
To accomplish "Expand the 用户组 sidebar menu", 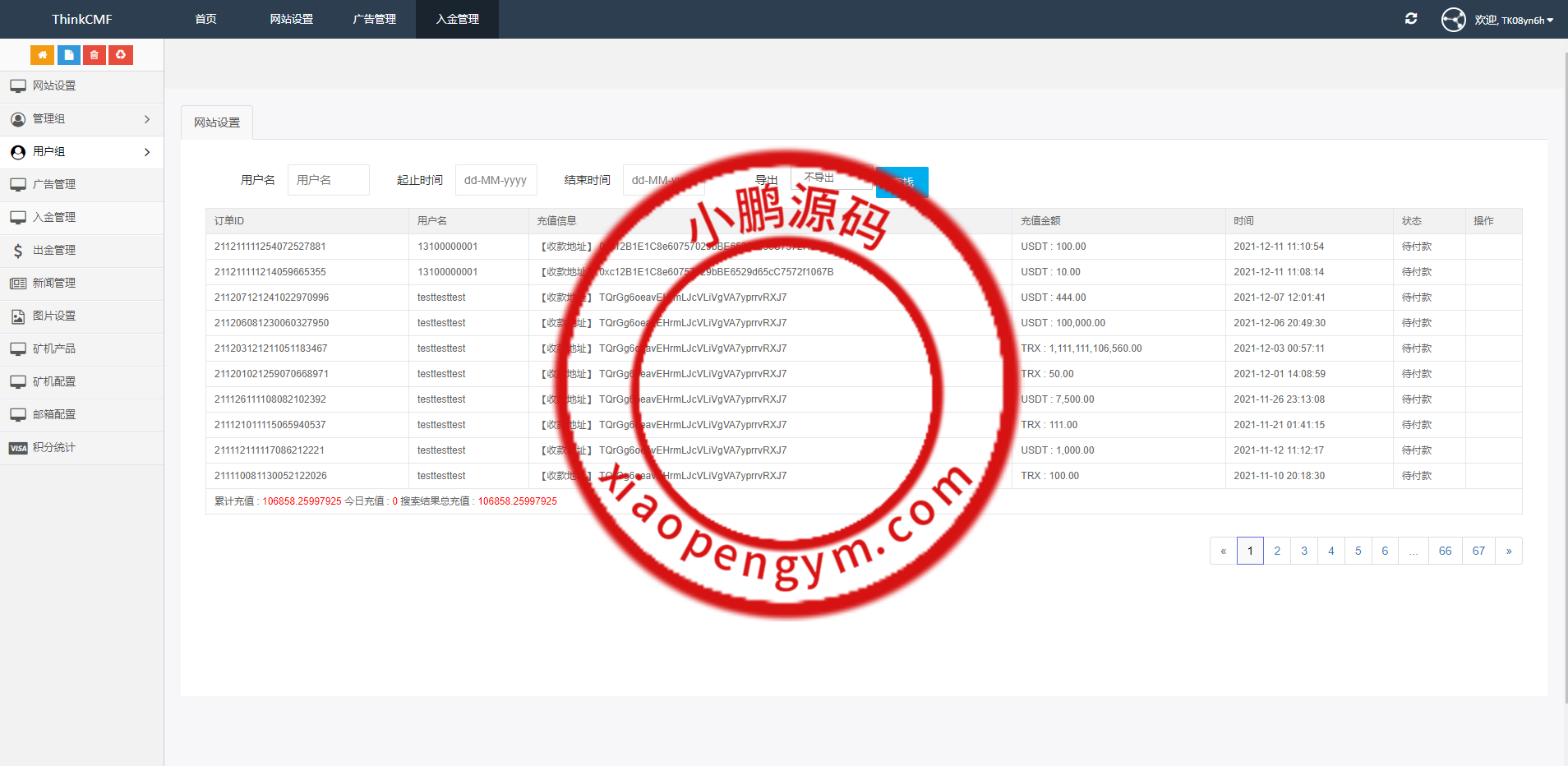I will [x=82, y=151].
